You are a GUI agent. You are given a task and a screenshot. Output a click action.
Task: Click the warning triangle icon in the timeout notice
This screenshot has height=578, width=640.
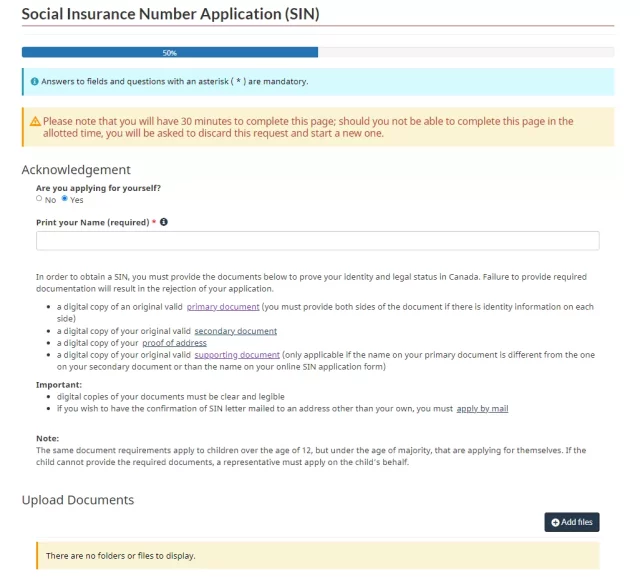35,122
